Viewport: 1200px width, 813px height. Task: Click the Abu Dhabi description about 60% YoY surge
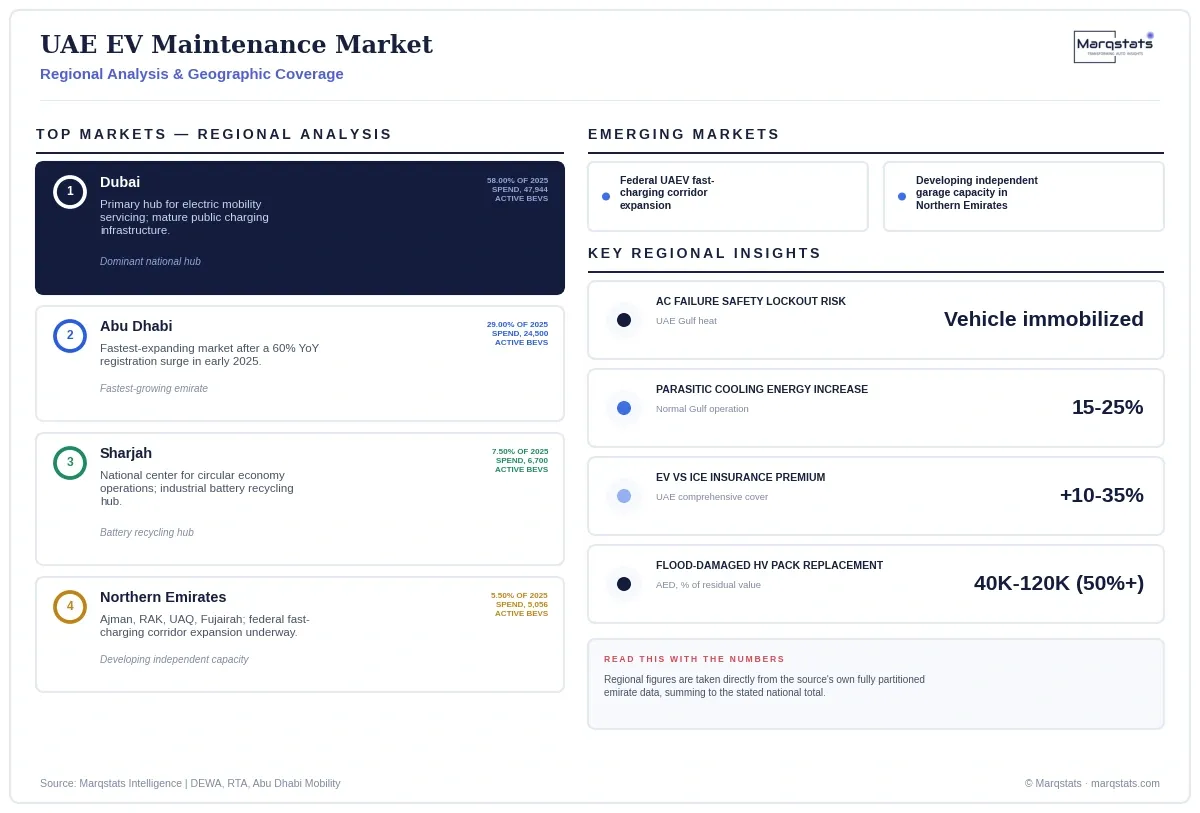(210, 355)
